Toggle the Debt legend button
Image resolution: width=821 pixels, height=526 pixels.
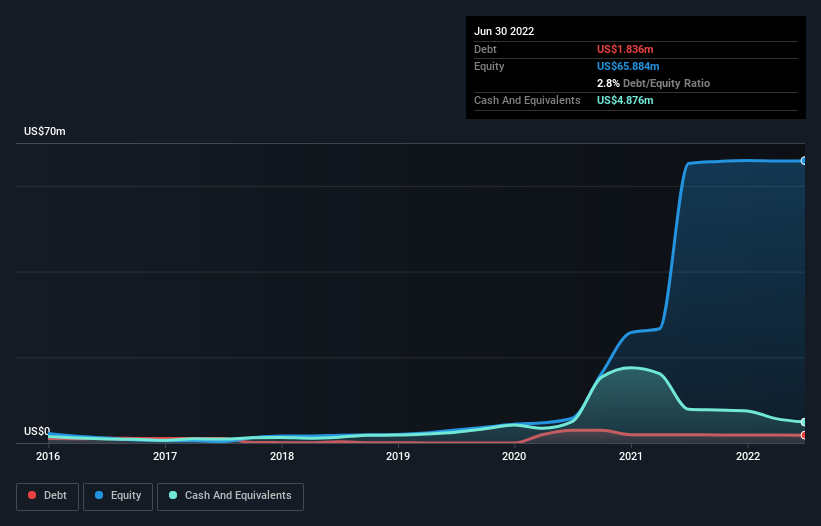[x=47, y=496]
